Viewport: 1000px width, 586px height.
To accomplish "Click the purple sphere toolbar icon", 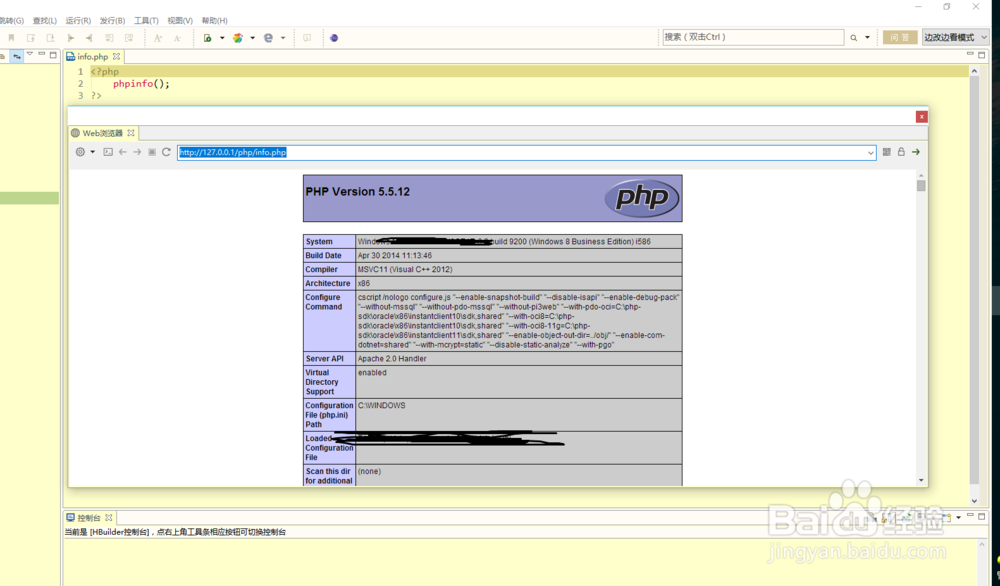I will pos(334,38).
